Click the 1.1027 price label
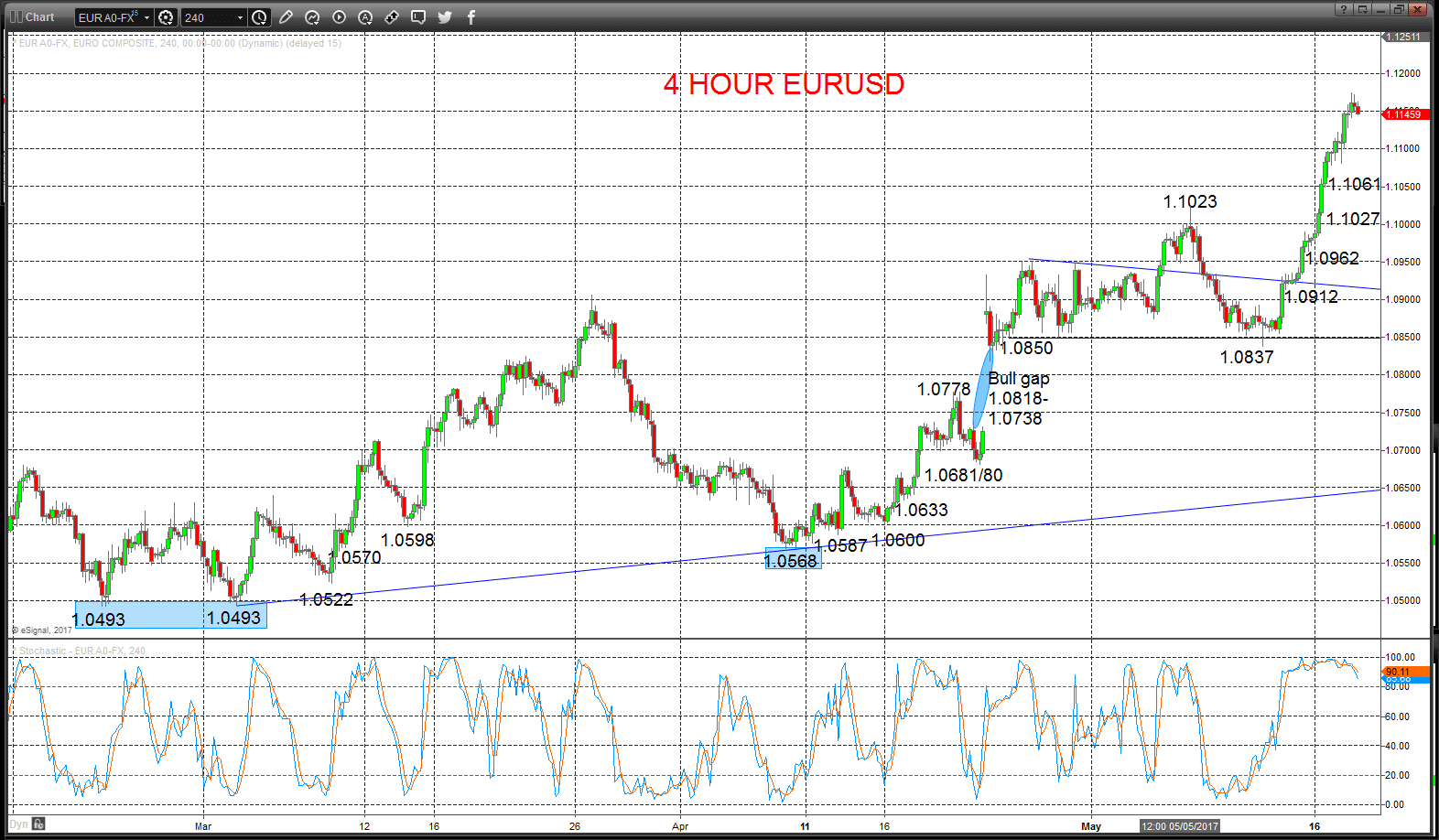Image resolution: width=1439 pixels, height=840 pixels. tap(1353, 219)
